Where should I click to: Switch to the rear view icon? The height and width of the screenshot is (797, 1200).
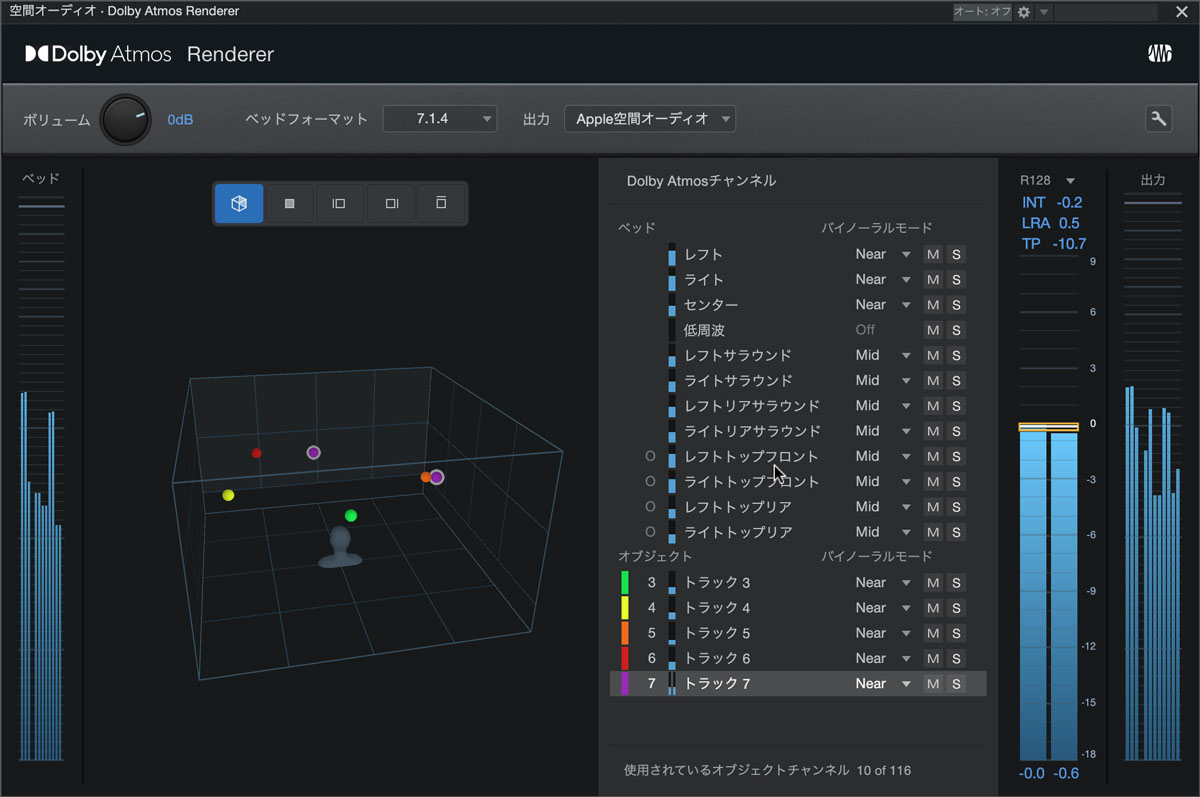tap(441, 203)
